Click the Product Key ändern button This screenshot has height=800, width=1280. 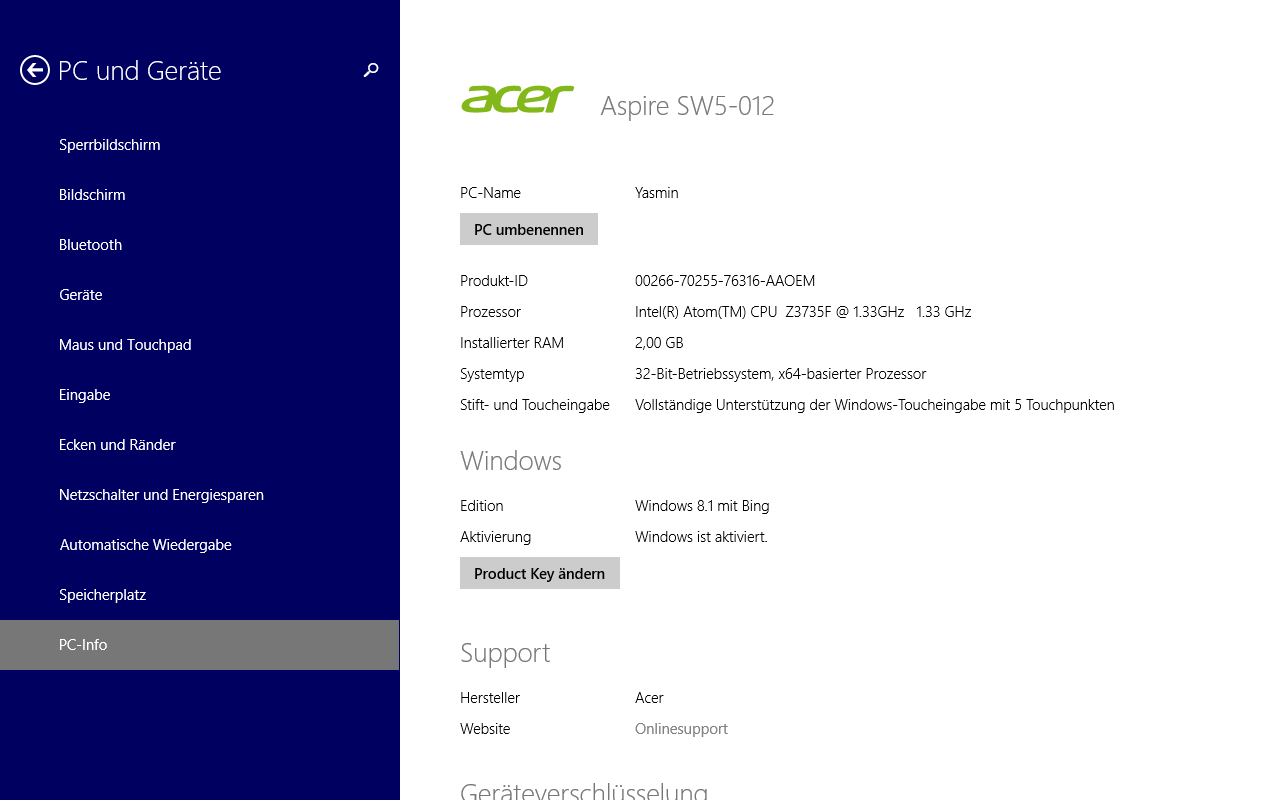click(x=540, y=573)
